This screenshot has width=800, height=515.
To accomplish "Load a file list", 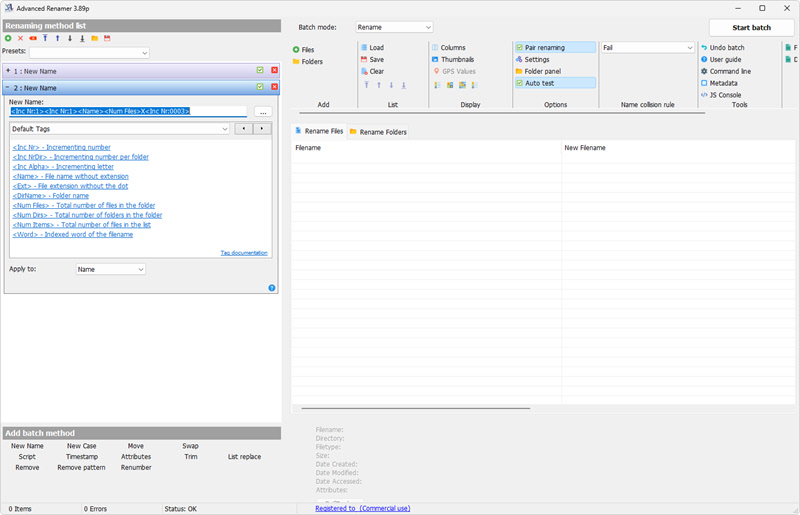I will (x=372, y=47).
